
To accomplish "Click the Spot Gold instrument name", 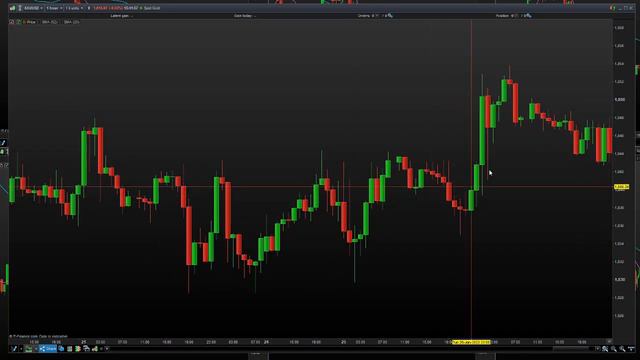I will [x=152, y=8].
